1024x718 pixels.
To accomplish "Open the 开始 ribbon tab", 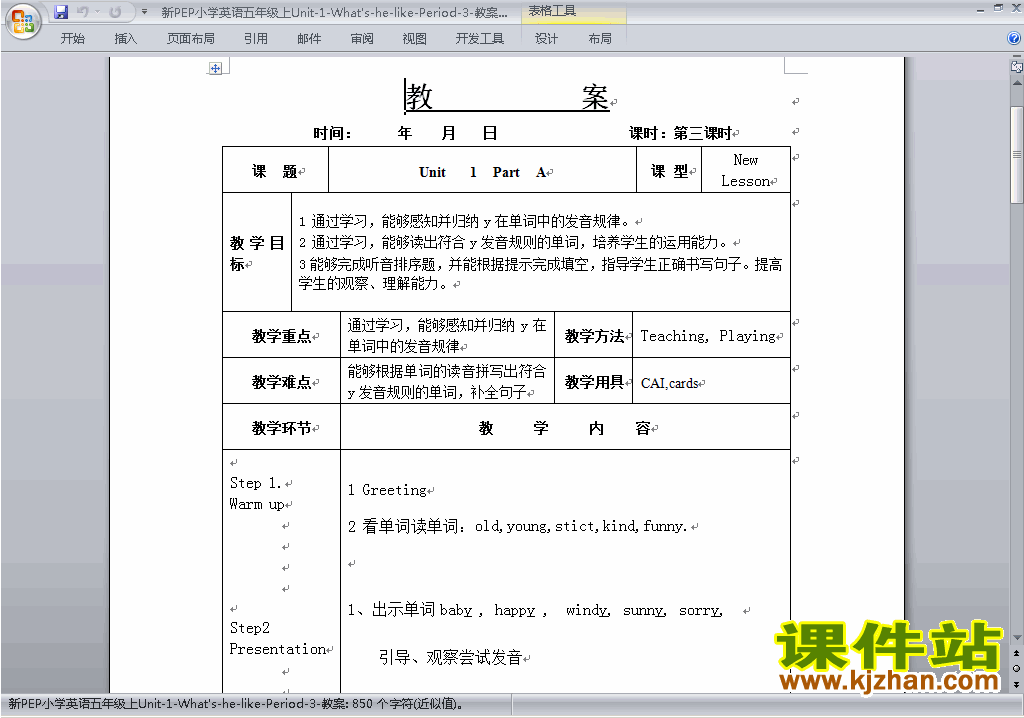I will point(72,39).
